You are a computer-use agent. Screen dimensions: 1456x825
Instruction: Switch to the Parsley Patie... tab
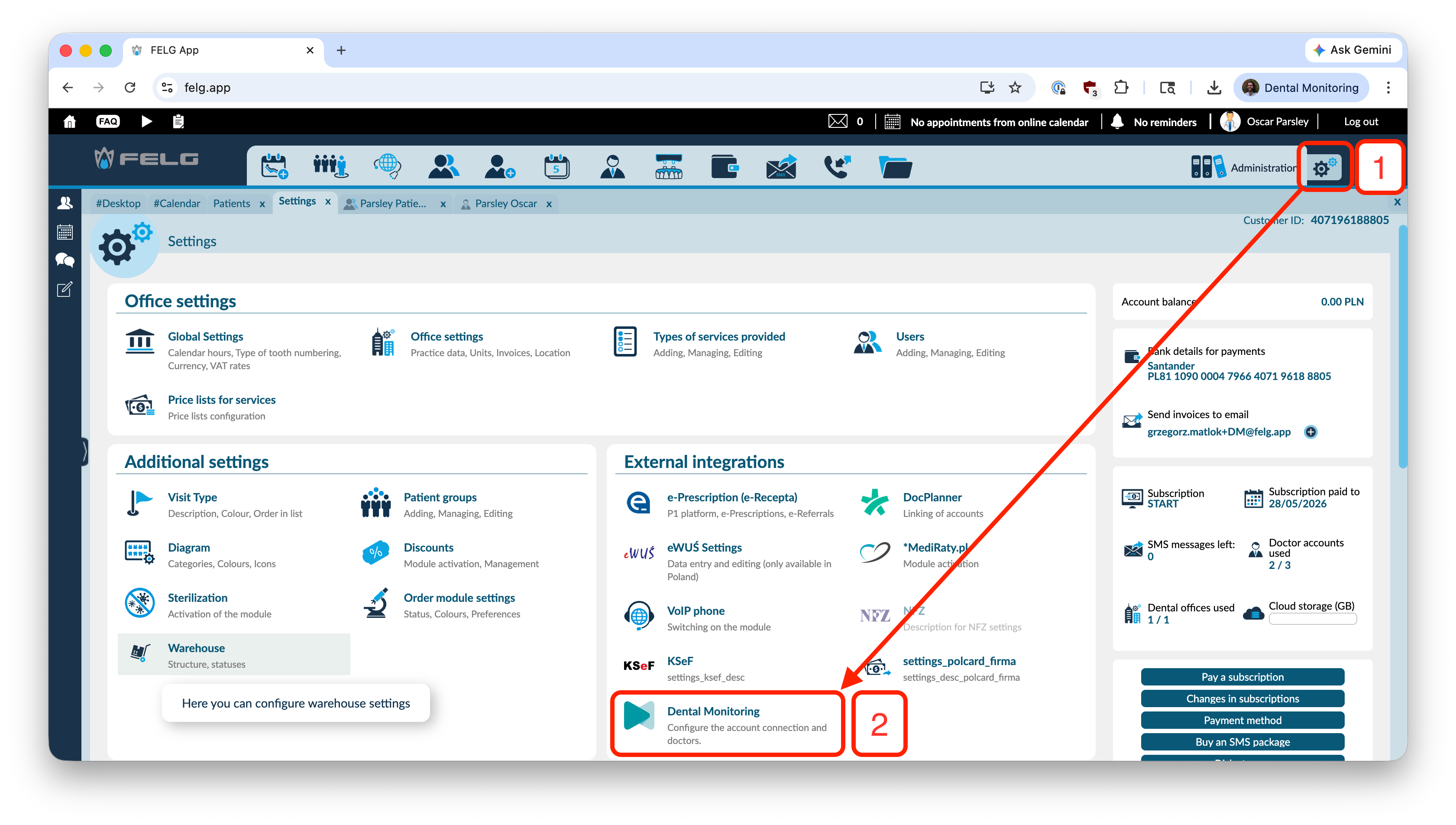click(392, 203)
